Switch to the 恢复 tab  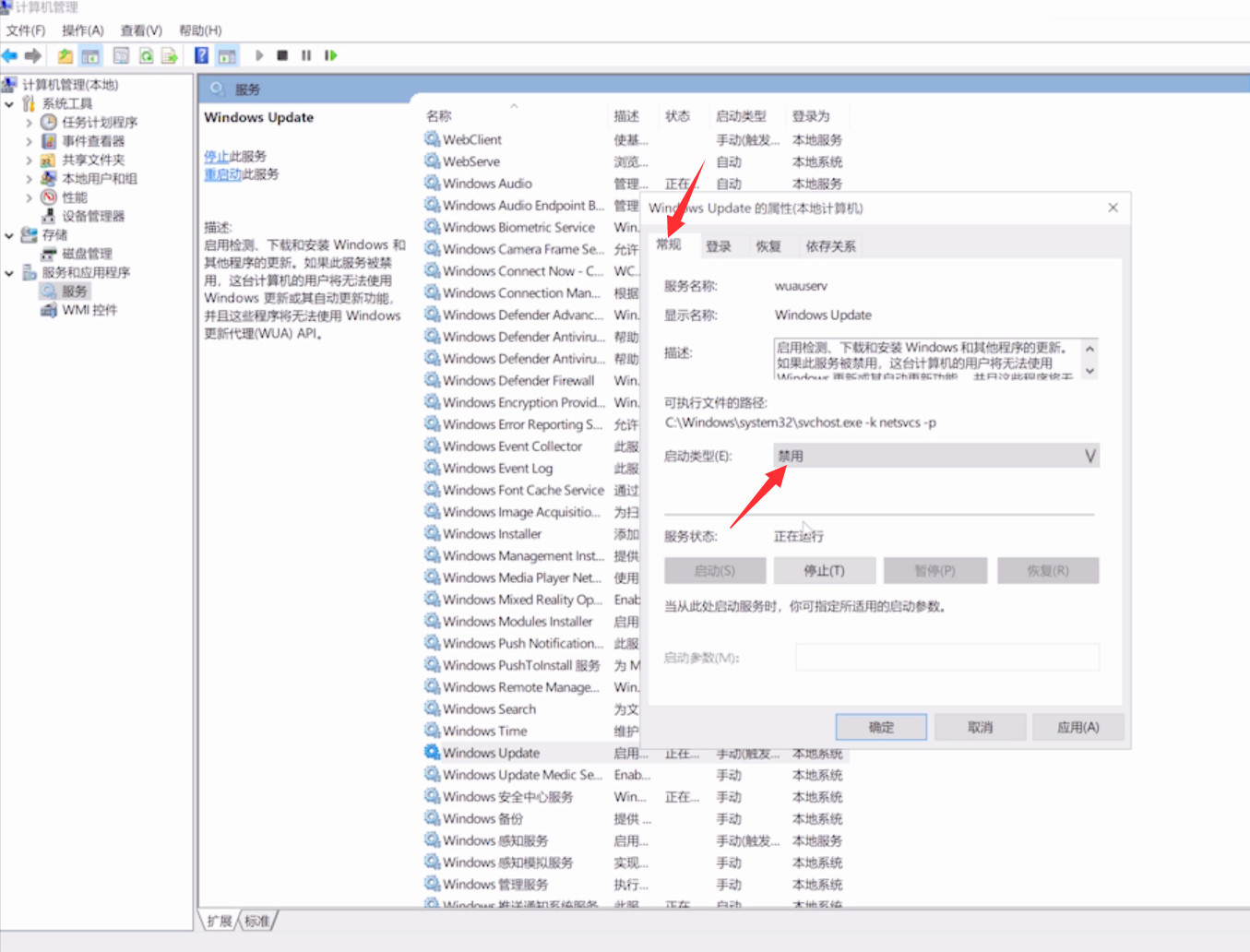click(x=768, y=246)
